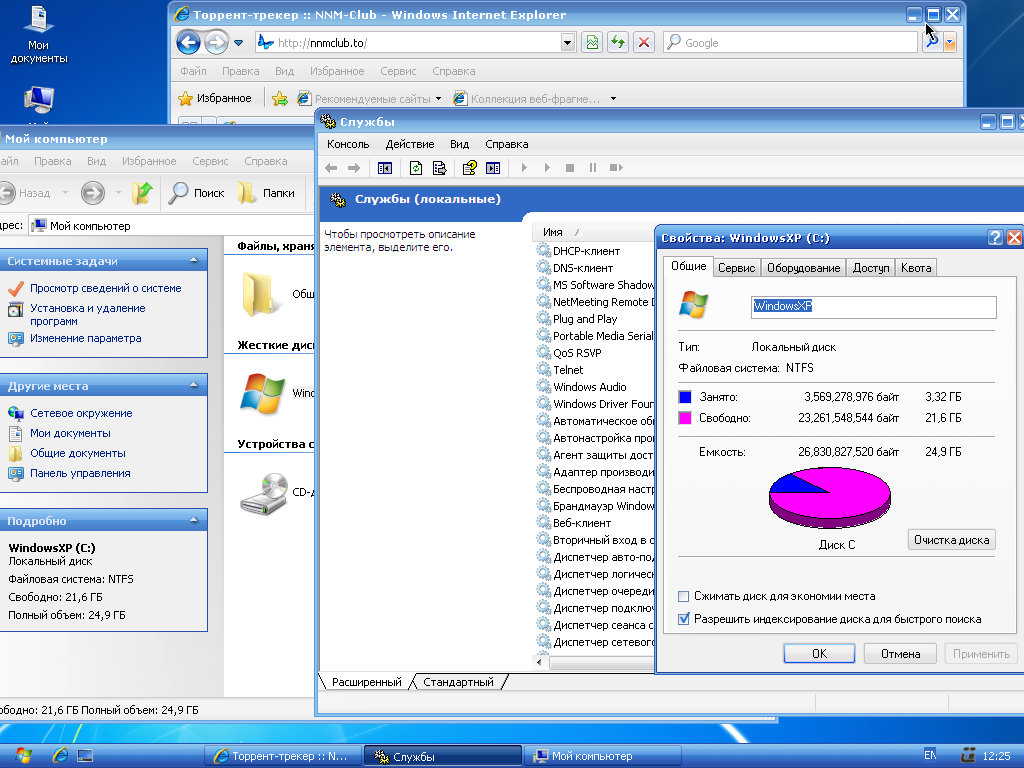
Task: Click the Up folder icon in Мой компьютер
Action: tap(142, 193)
